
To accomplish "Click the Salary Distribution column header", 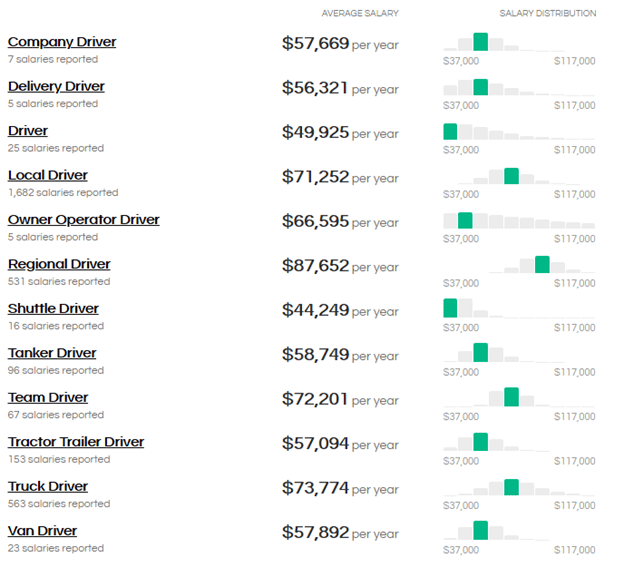I will point(548,14).
